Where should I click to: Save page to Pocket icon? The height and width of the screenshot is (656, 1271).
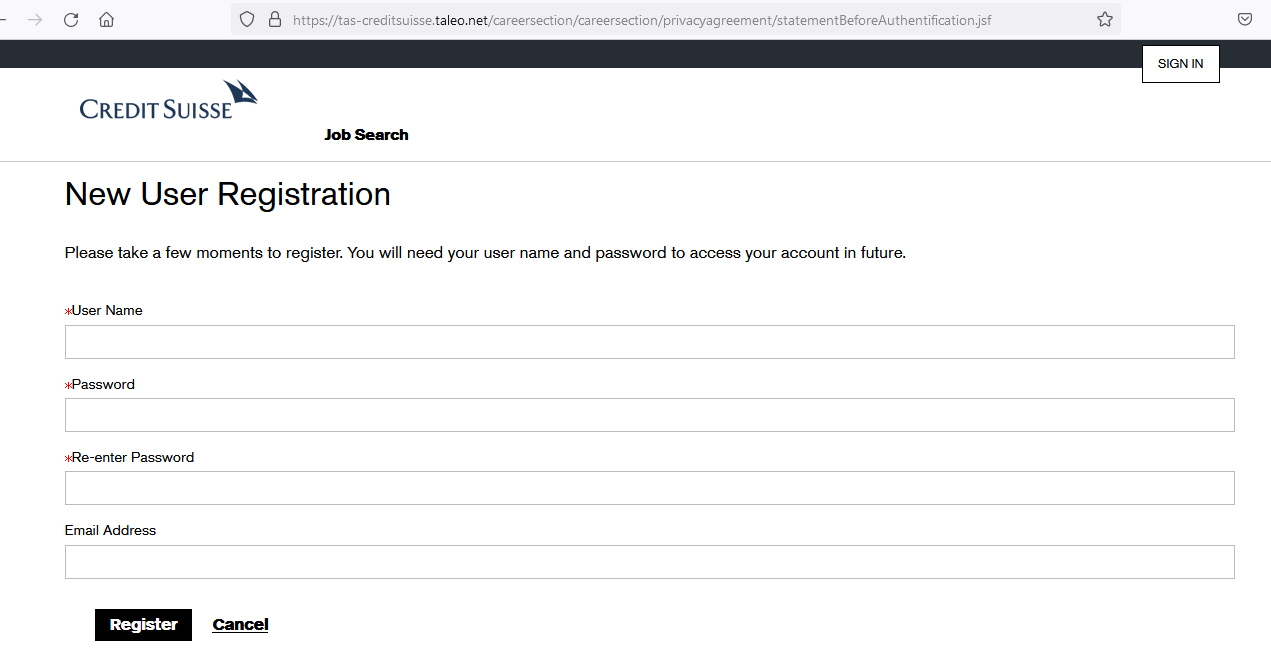pos(1245,19)
